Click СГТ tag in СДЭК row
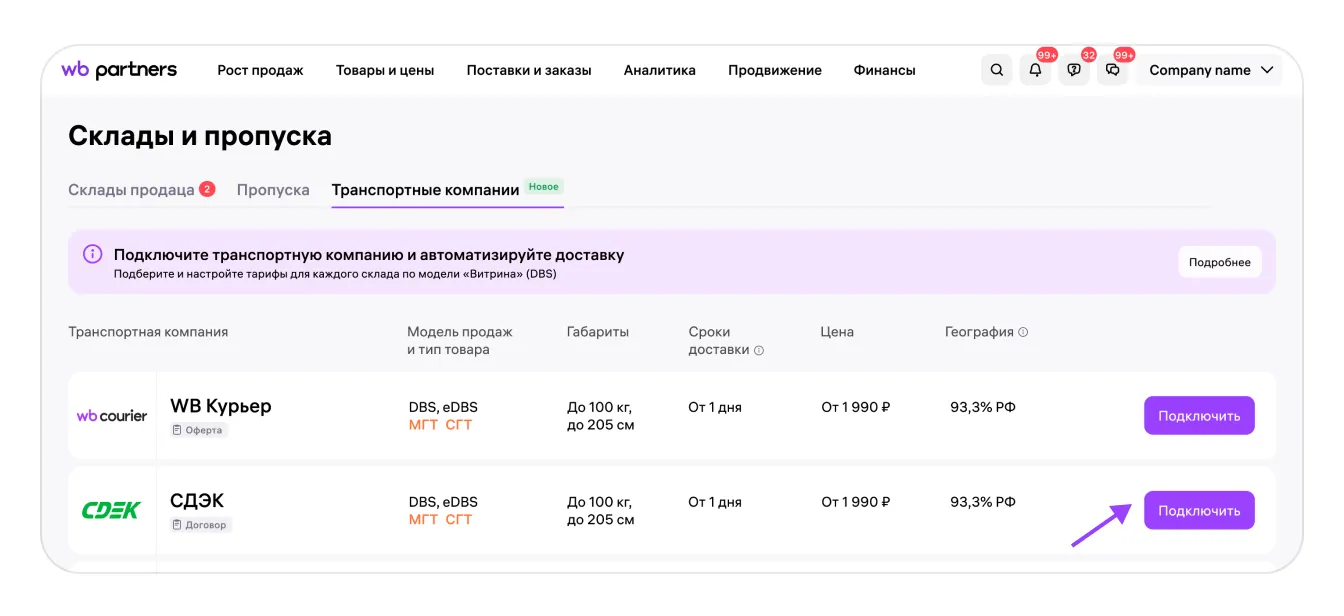The image size is (1344, 616). (459, 519)
